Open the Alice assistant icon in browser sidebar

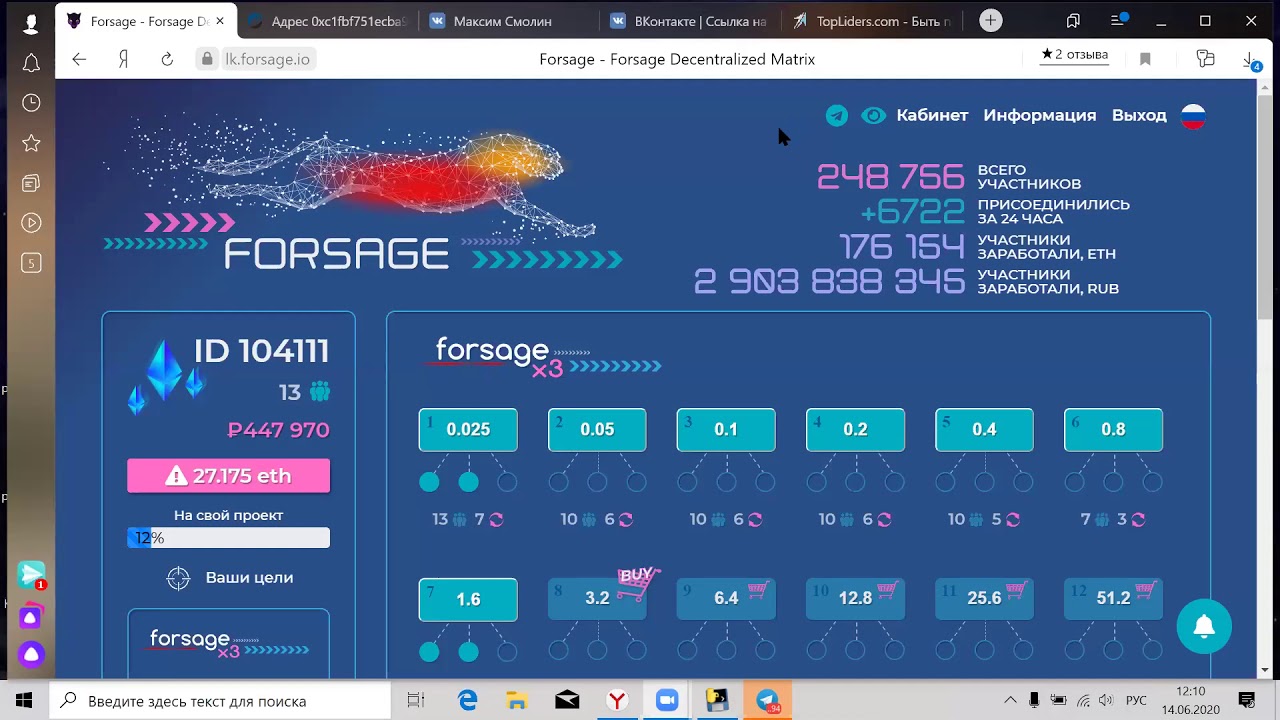pyautogui.click(x=31, y=655)
